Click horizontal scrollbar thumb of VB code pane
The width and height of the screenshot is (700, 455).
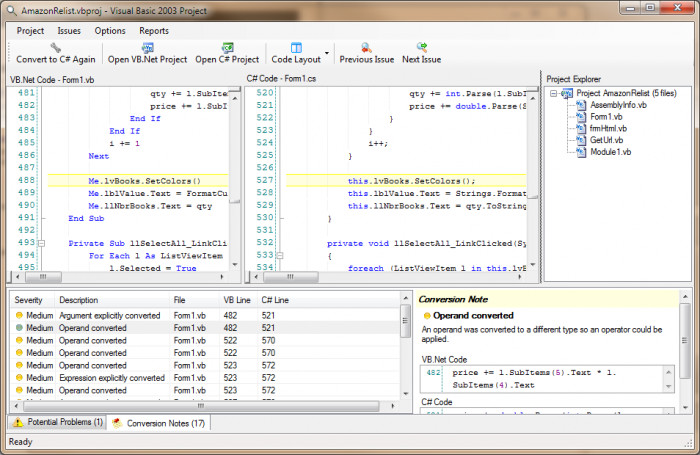click(x=43, y=277)
